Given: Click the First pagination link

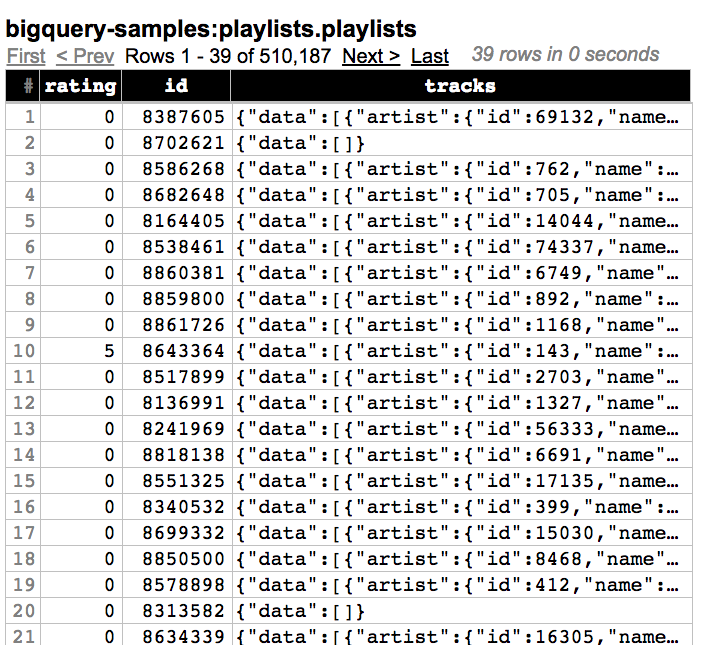Looking at the screenshot, I should click(x=26, y=56).
